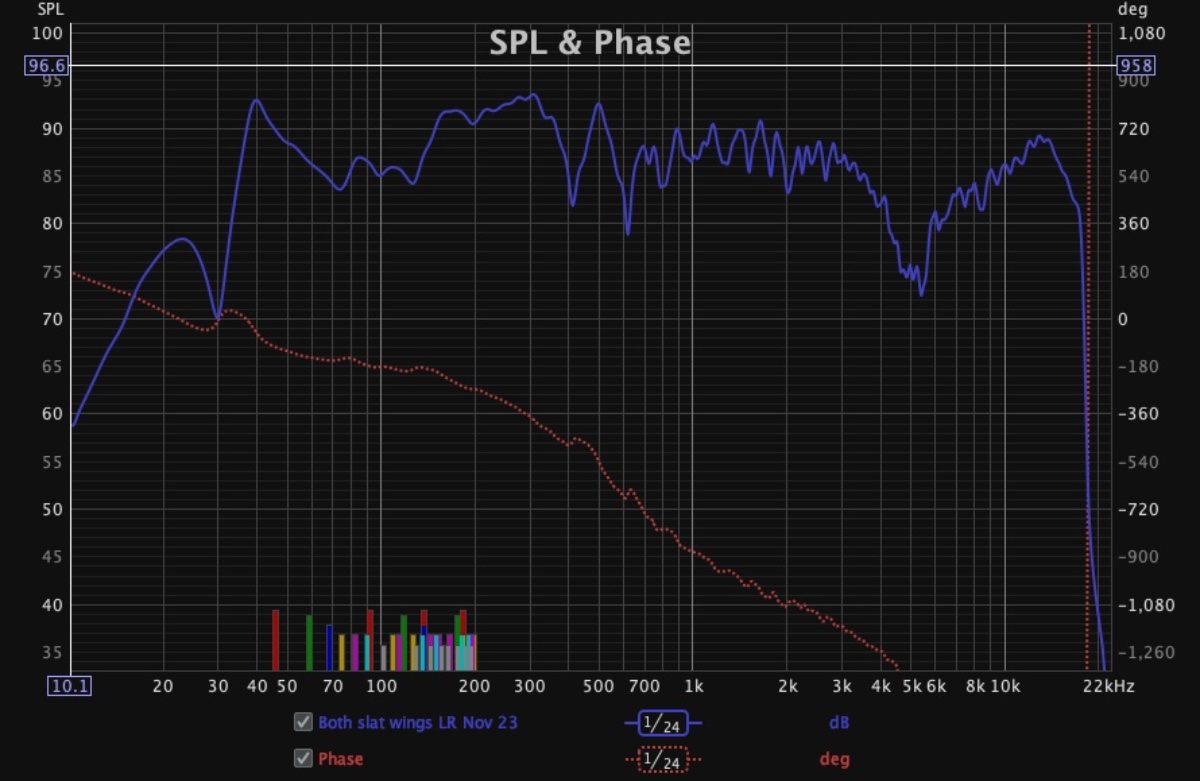Image resolution: width=1200 pixels, height=781 pixels.
Task: Click the leftmost red modal bar near 45 Hz
Action: (x=275, y=640)
